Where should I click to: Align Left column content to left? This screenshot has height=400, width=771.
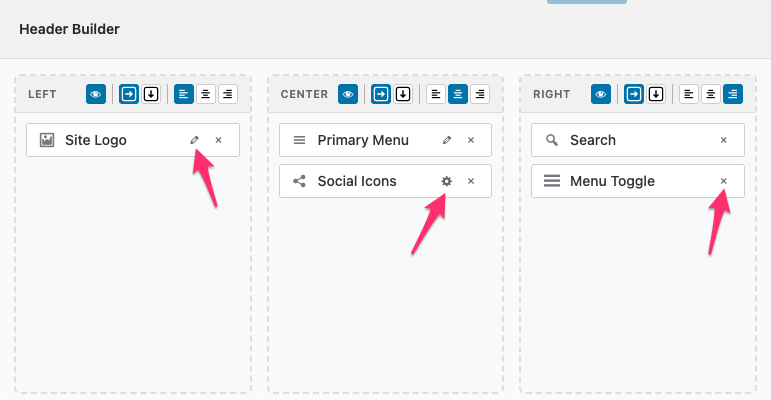click(x=184, y=94)
